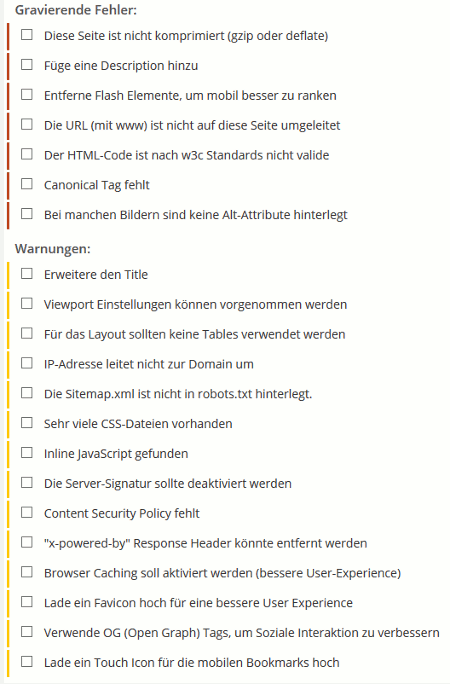
Task: Check the 'Erweitere den Title' checkbox
Action: [x=27, y=274]
